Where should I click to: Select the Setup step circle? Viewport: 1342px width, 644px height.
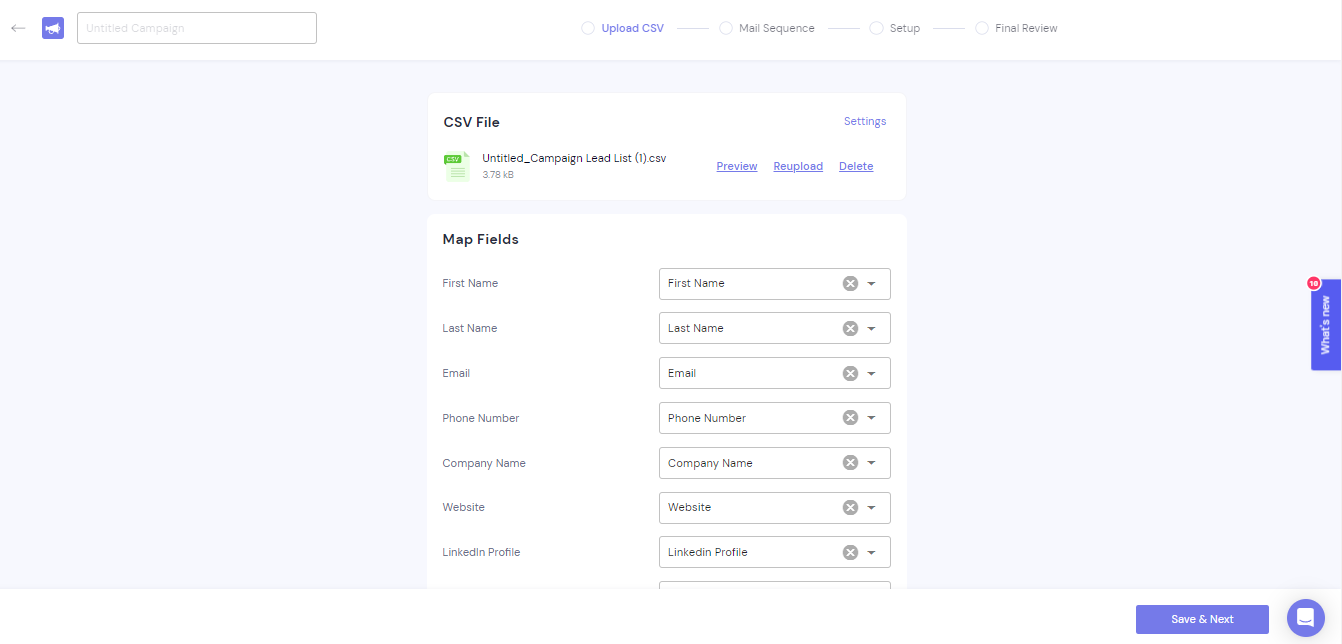(x=876, y=28)
